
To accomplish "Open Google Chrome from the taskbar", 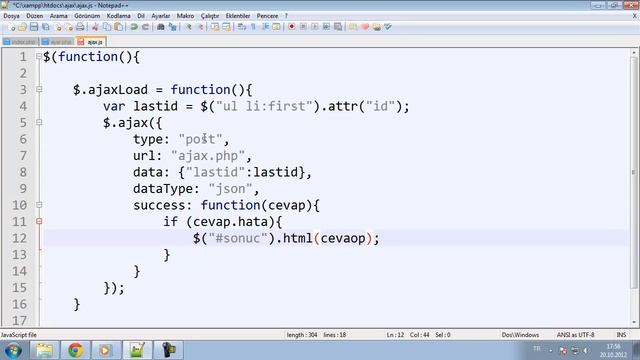I will click(76, 350).
